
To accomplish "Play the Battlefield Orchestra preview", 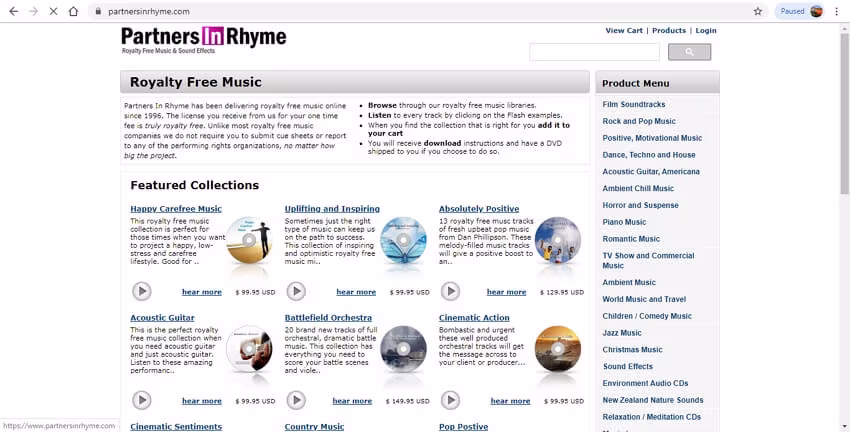I will point(296,400).
